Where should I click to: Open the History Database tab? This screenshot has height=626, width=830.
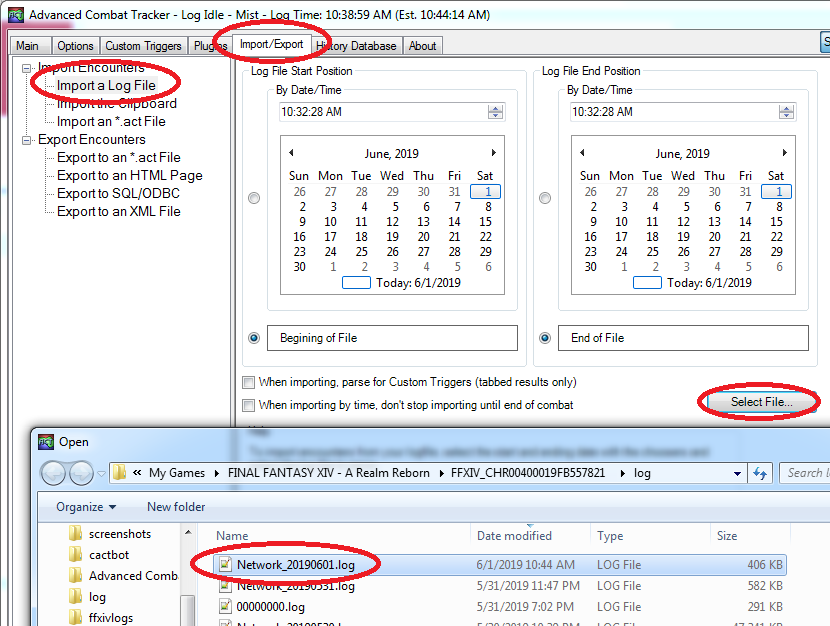tap(356, 46)
